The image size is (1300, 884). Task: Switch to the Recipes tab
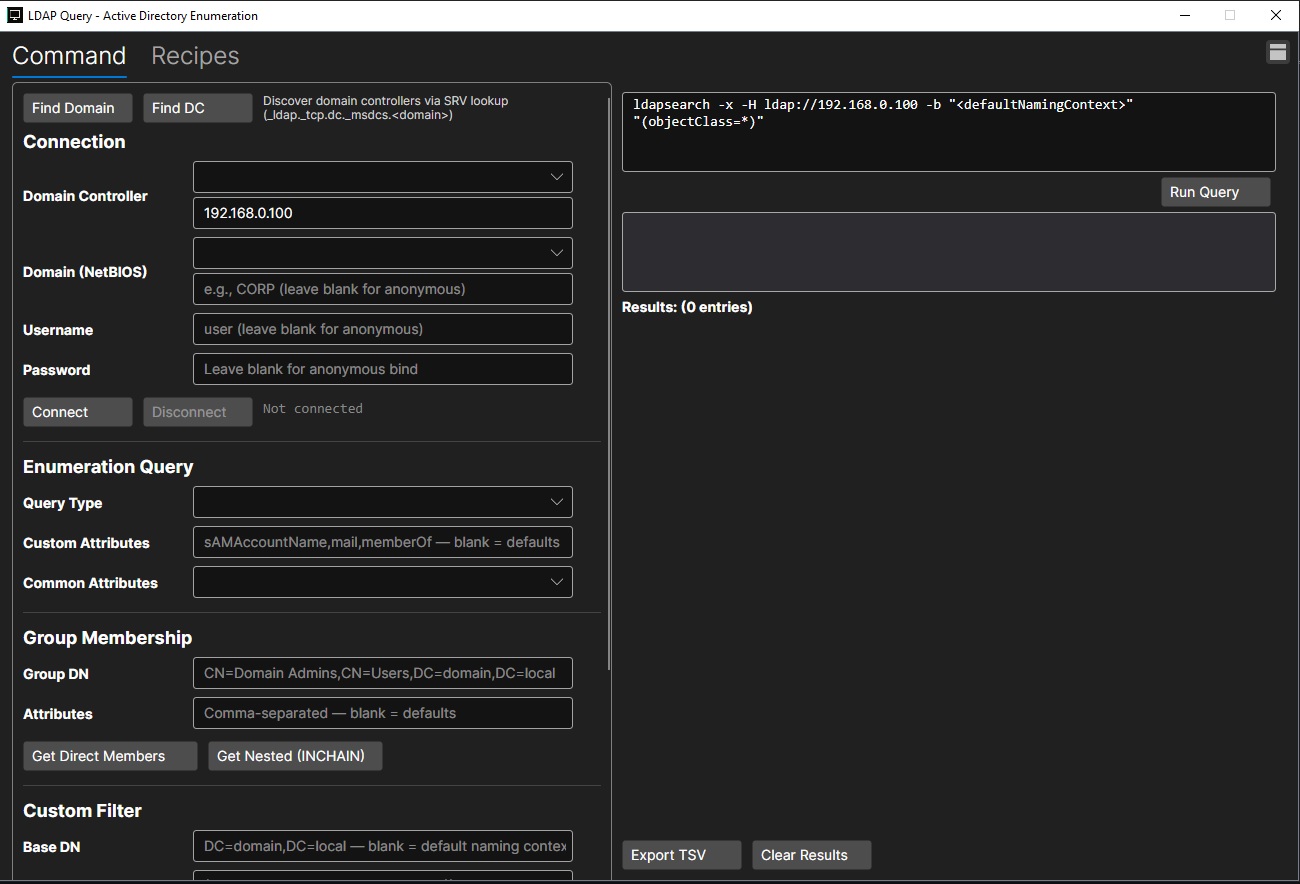(195, 56)
